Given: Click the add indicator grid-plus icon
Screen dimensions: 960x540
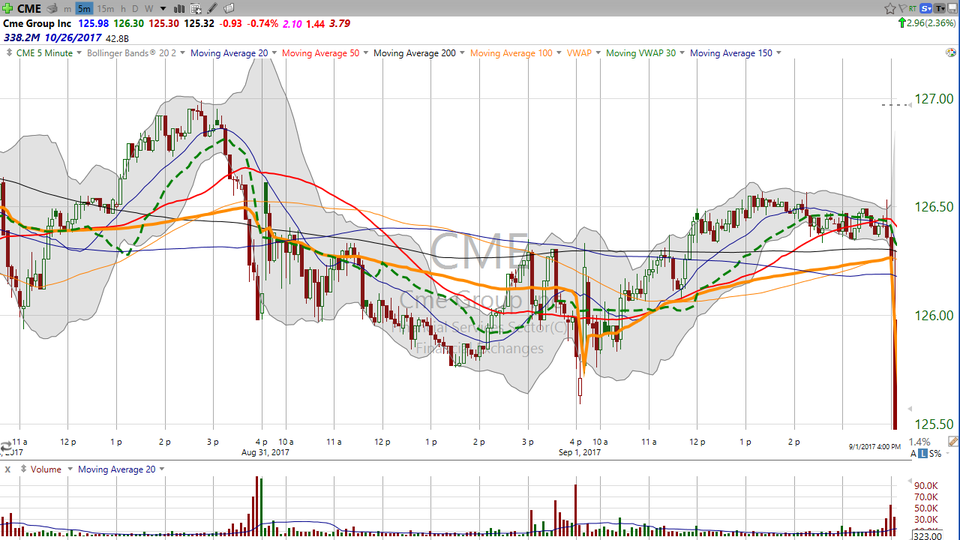Looking at the screenshot, I should tap(196, 9).
